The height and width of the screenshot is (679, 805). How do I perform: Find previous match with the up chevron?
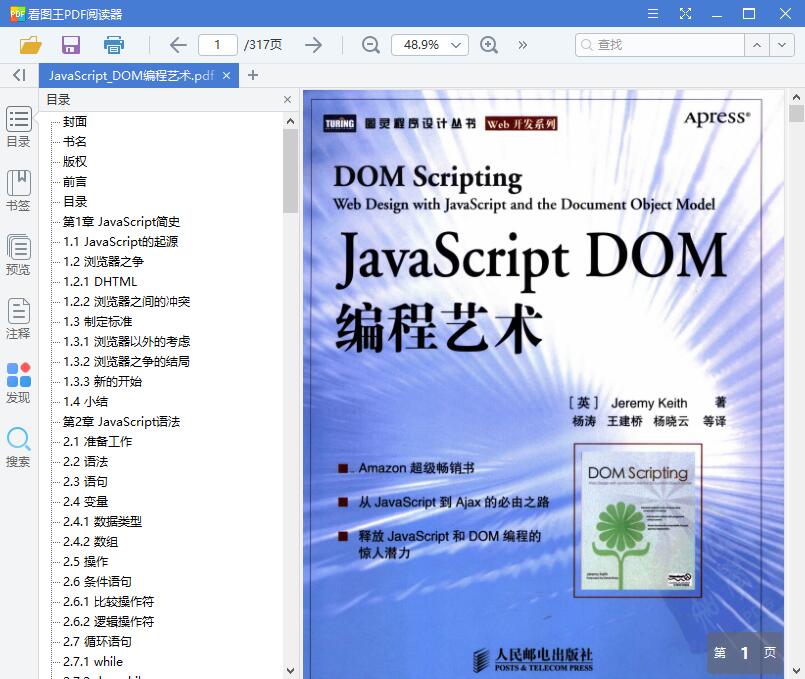(757, 45)
